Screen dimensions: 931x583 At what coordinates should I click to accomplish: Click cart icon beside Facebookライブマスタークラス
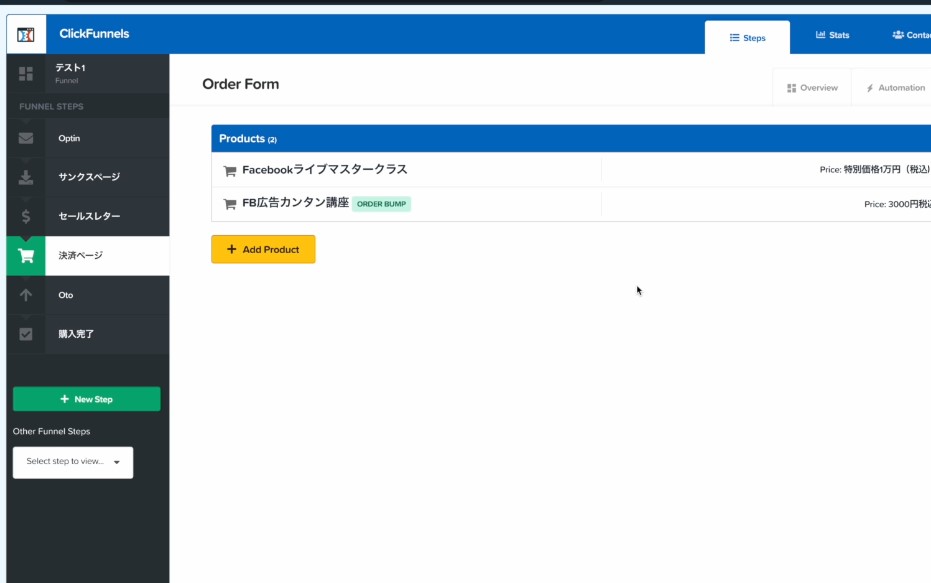[x=229, y=171]
